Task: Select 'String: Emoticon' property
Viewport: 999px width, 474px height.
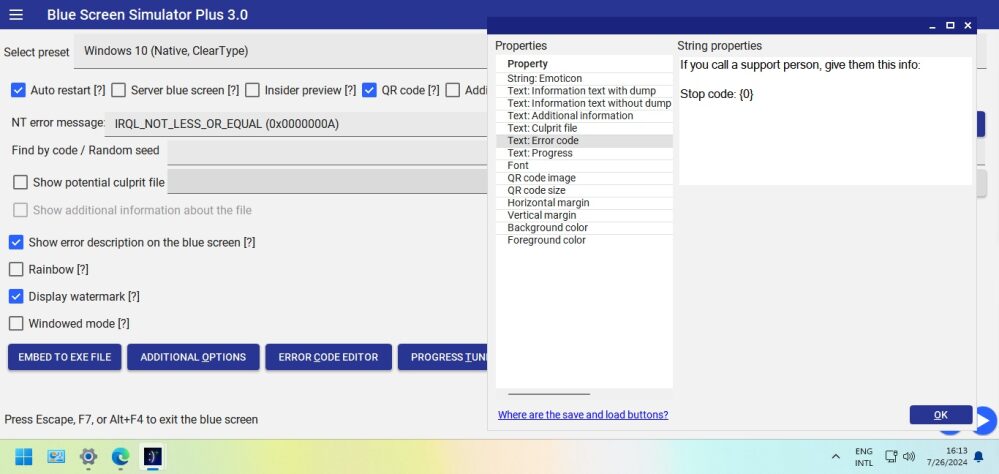Action: [584, 78]
